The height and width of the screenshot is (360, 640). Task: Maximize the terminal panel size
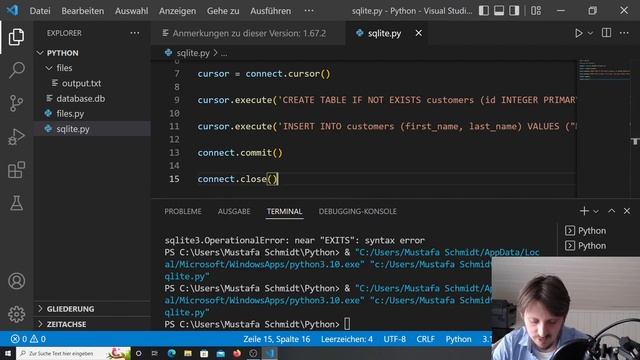pos(611,211)
